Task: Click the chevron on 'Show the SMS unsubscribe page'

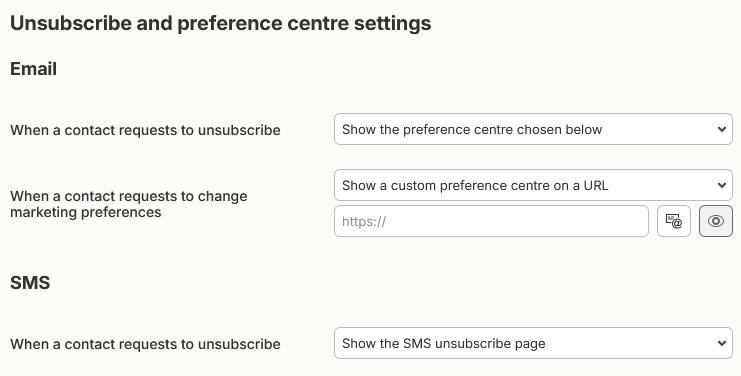Action: pyautogui.click(x=722, y=343)
